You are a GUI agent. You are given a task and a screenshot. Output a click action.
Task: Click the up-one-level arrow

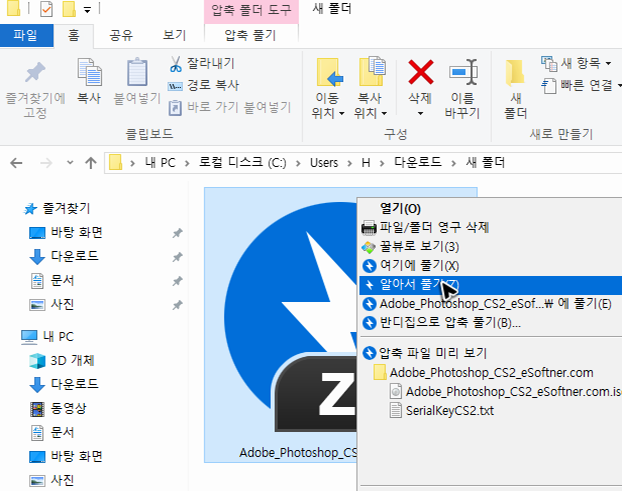click(91, 163)
